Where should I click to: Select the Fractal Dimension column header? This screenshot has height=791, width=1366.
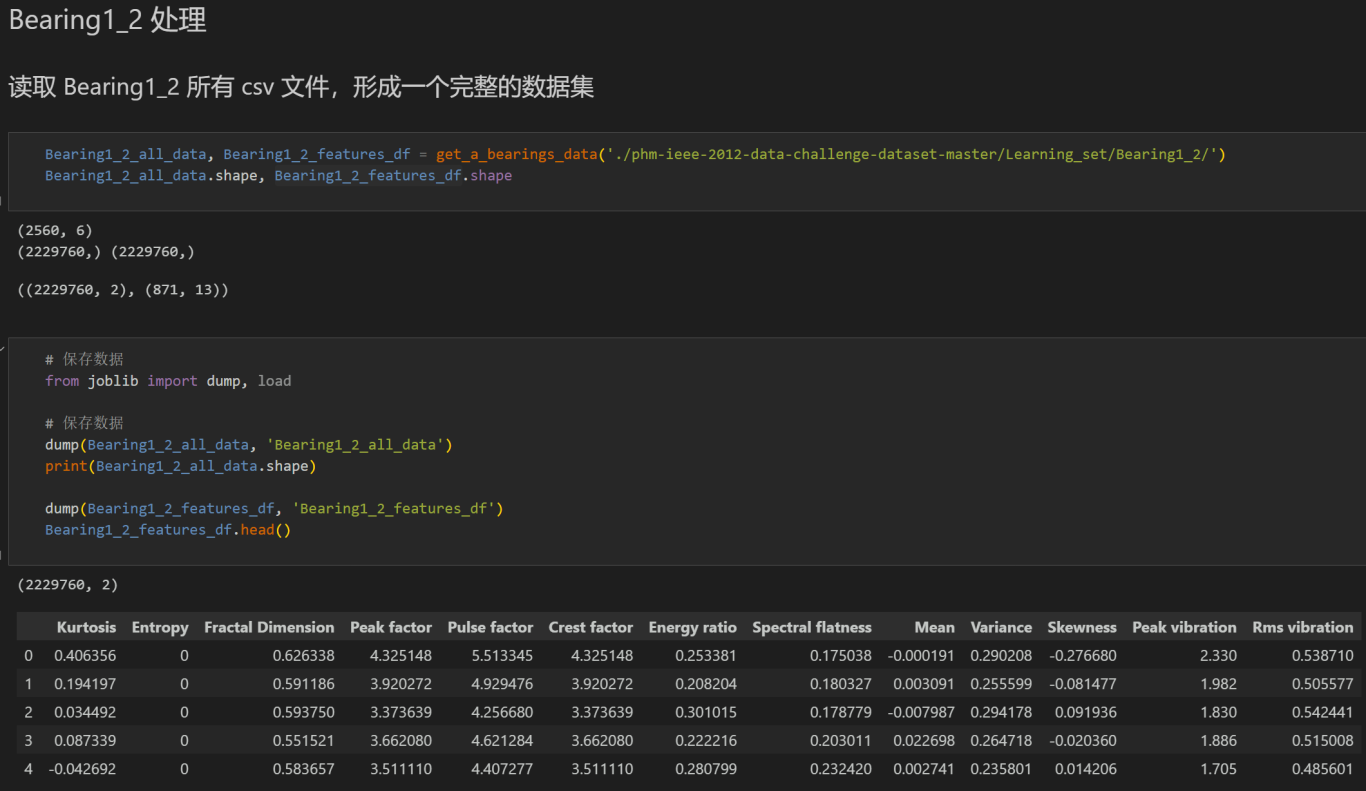[269, 627]
